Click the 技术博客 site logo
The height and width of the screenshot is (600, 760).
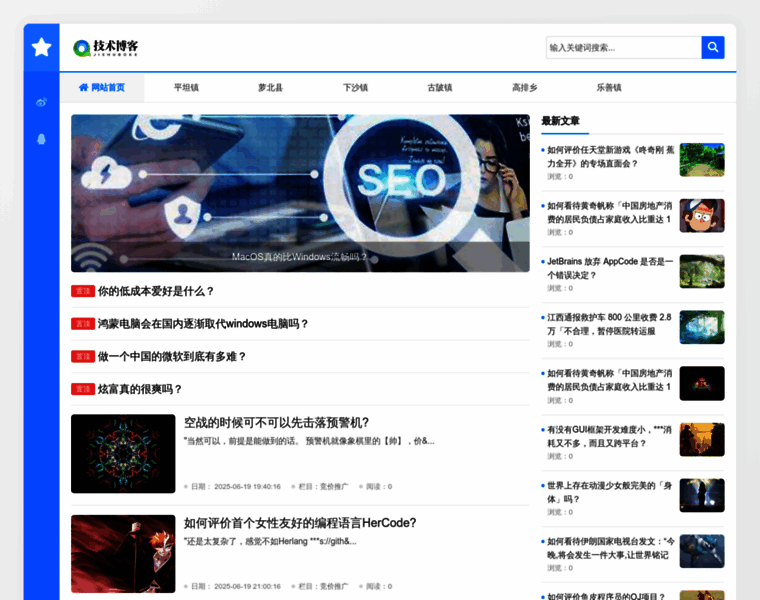(x=106, y=47)
